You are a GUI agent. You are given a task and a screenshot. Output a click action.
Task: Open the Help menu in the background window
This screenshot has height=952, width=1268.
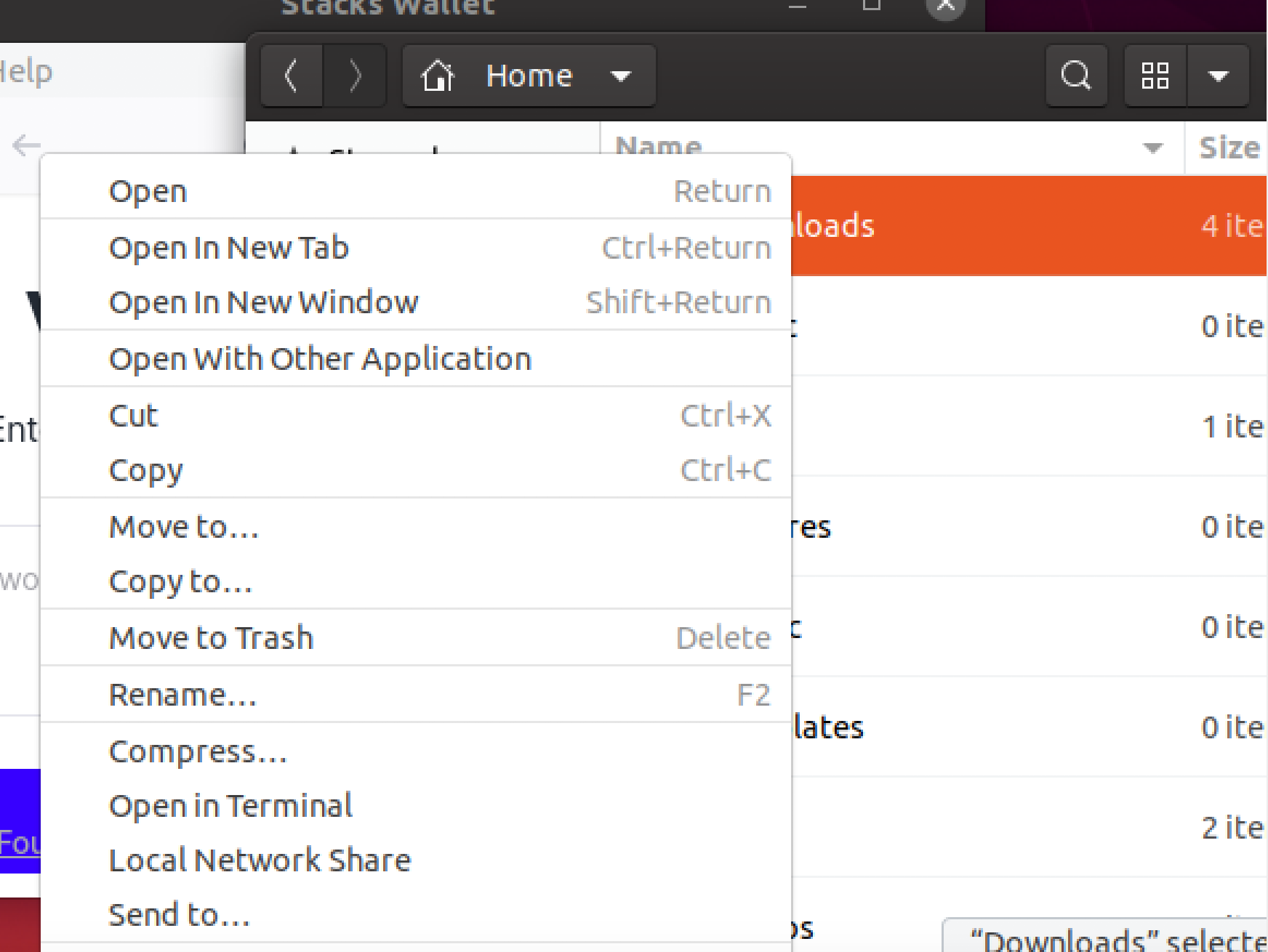tap(26, 70)
